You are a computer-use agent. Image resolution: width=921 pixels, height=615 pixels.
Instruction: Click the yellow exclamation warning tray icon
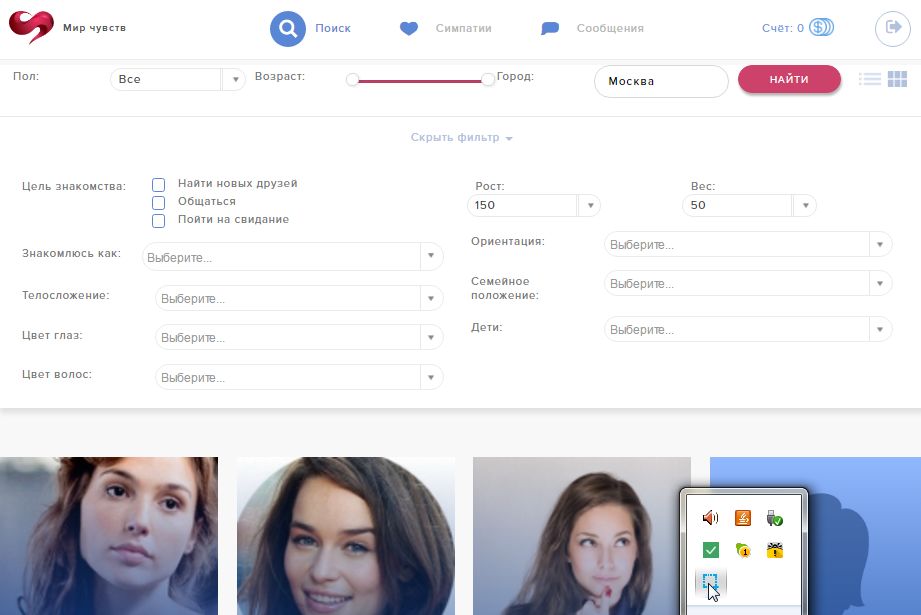[775, 550]
